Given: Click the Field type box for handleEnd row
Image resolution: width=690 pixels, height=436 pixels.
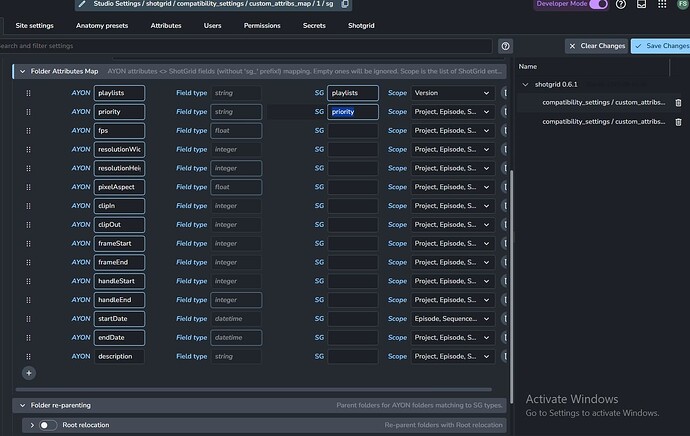Looking at the screenshot, I should click(x=236, y=300).
